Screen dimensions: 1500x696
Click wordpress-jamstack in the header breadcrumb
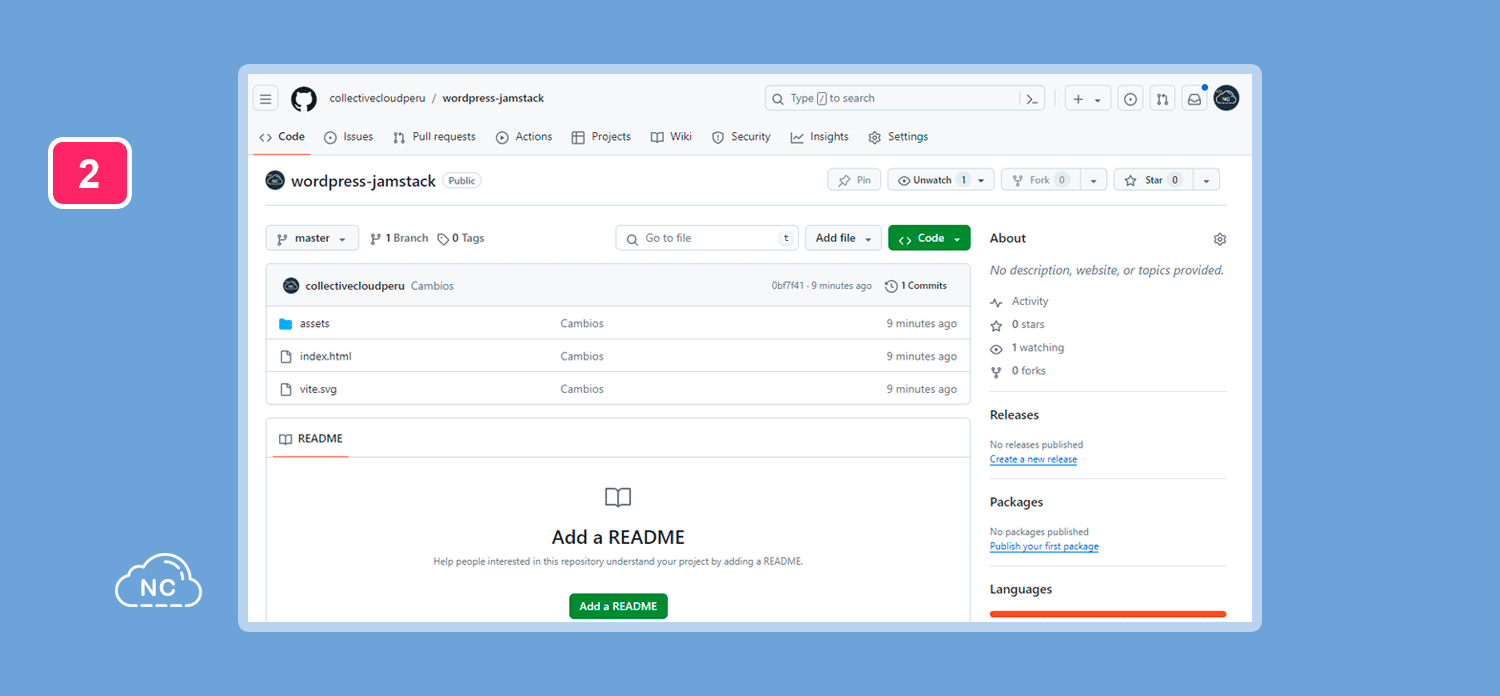493,98
